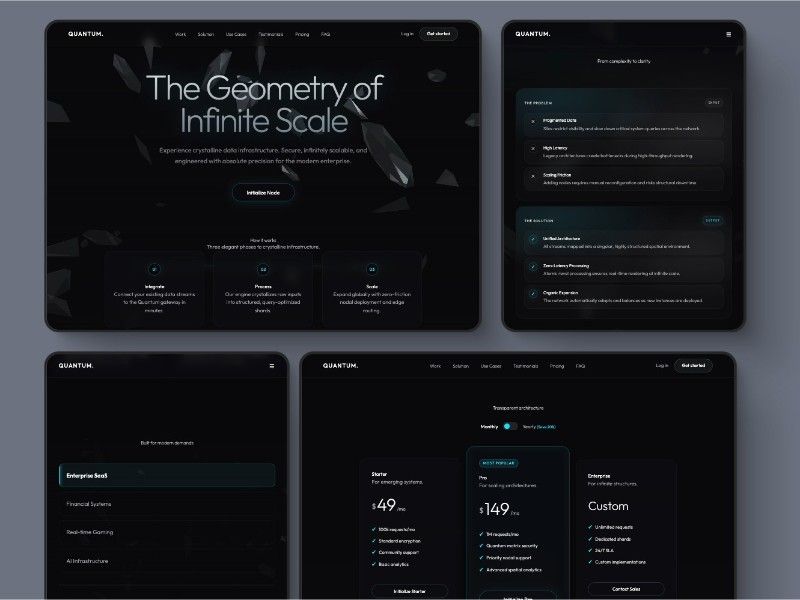
Task: Open Testimonials in pricing panel navigation
Action: pyautogui.click(x=526, y=366)
